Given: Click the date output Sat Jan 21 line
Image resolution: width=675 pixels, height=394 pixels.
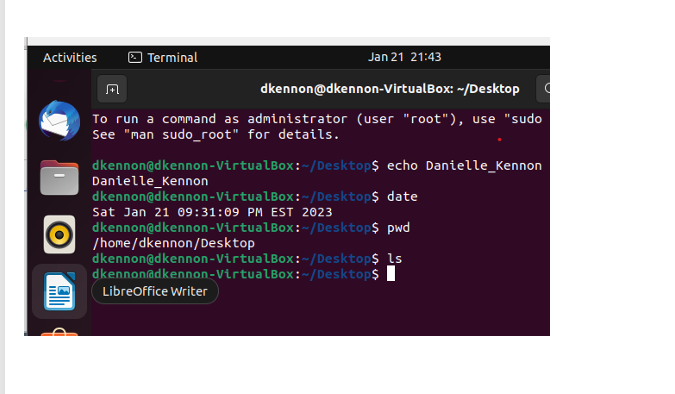Looking at the screenshot, I should pyautogui.click(x=212, y=212).
